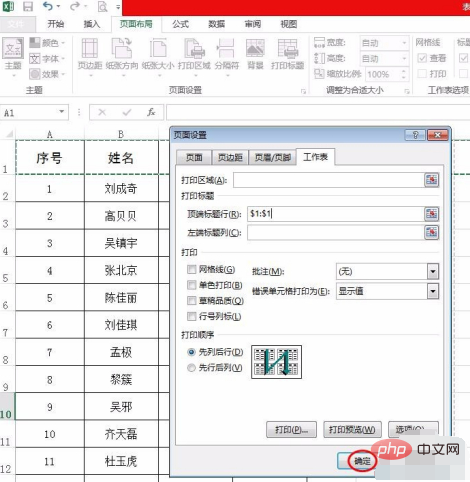
Task: Switch to the 插入 ribbon tab
Action: [x=92, y=24]
